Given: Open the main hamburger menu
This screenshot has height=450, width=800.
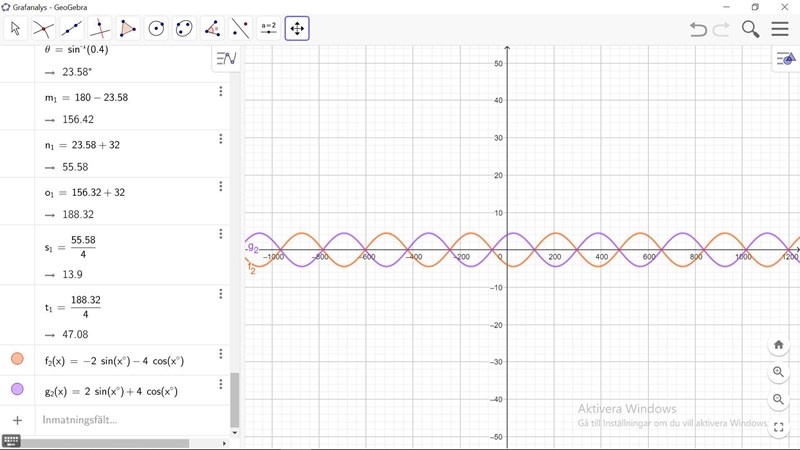Looking at the screenshot, I should tap(780, 29).
